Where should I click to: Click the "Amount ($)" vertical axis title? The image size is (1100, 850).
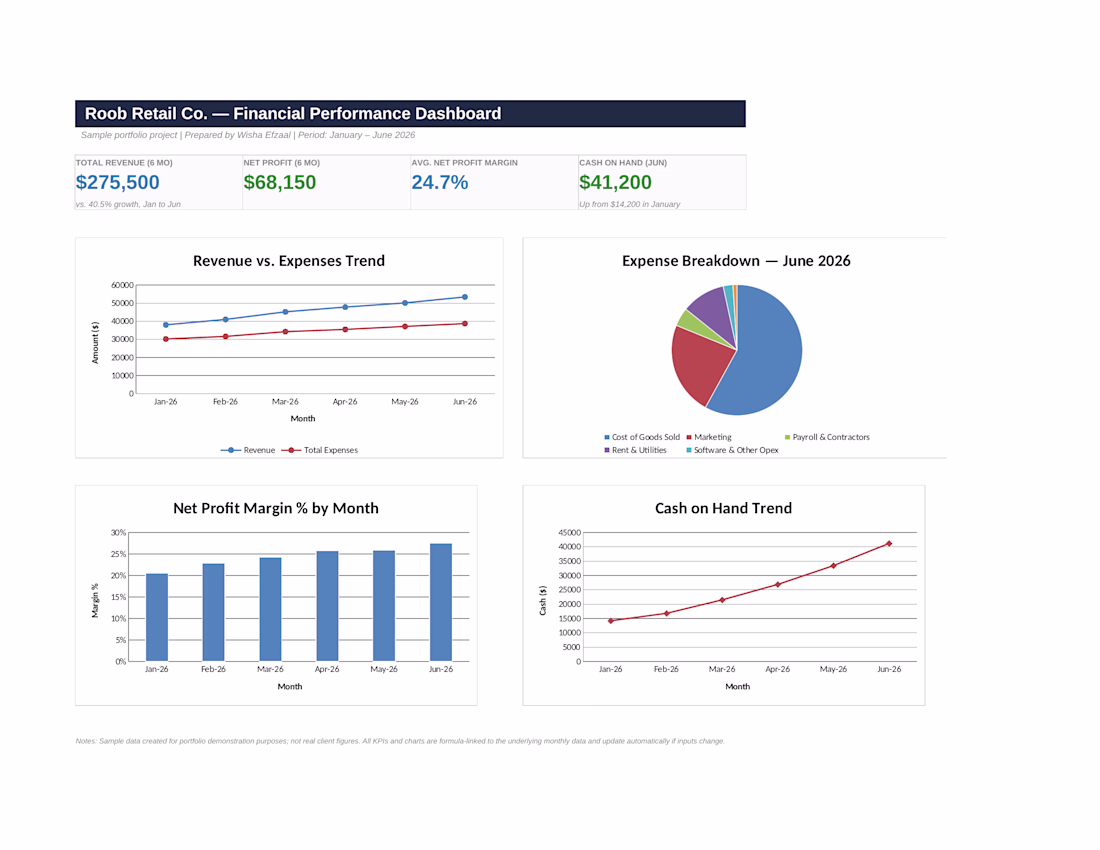[95, 343]
